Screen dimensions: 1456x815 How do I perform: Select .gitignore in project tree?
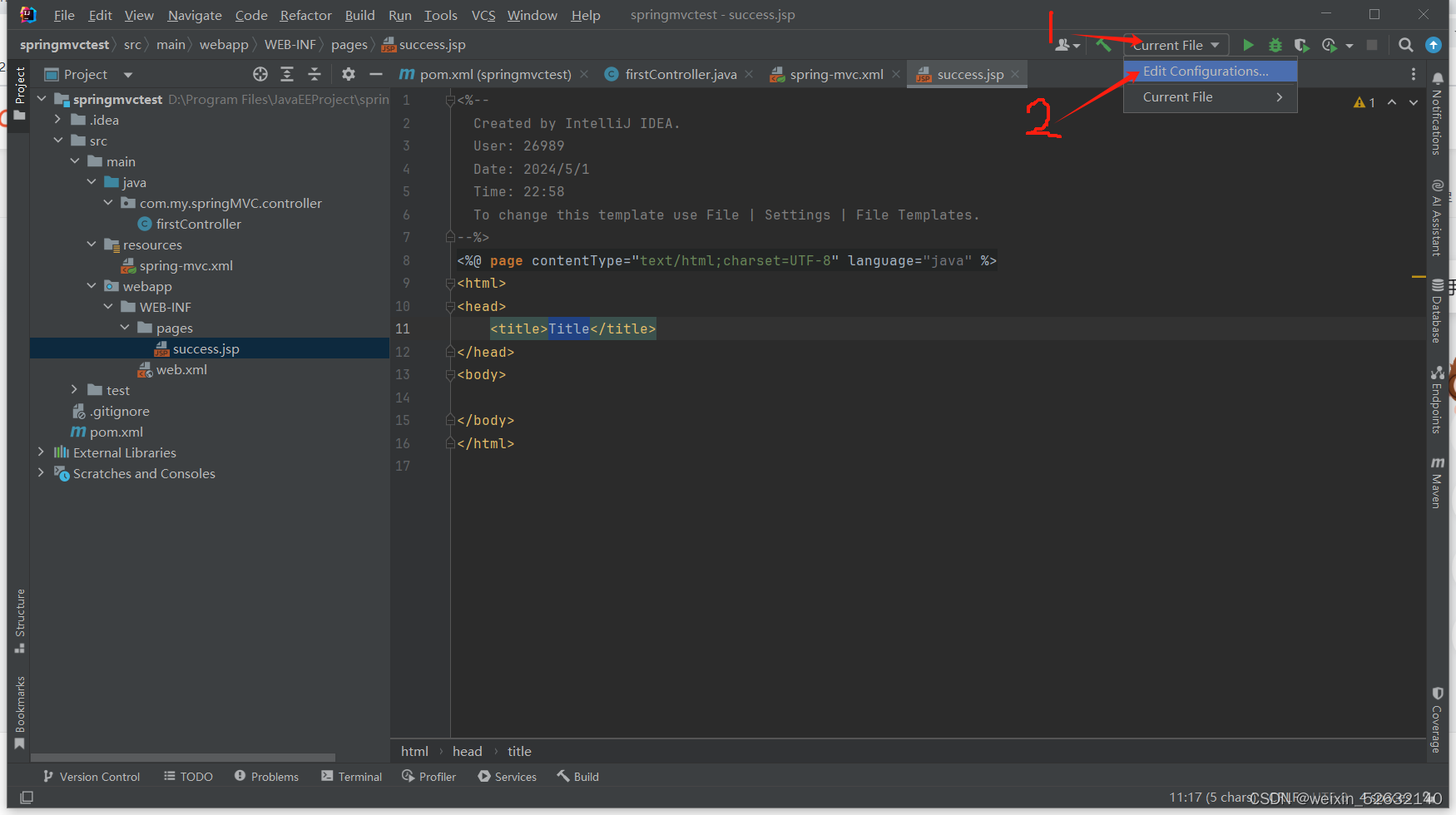[x=120, y=411]
